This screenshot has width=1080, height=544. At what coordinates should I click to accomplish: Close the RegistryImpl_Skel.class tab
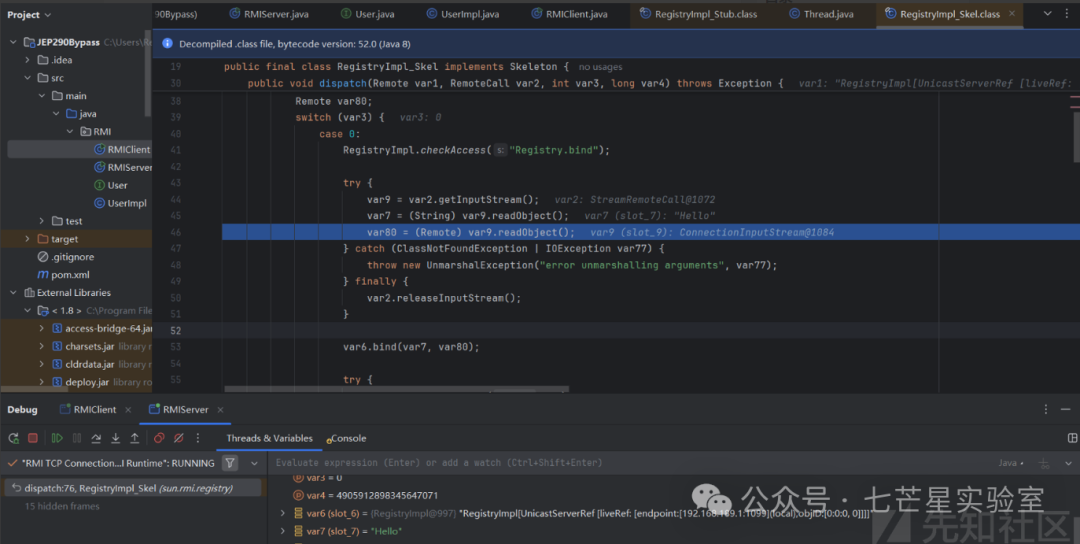(1012, 14)
